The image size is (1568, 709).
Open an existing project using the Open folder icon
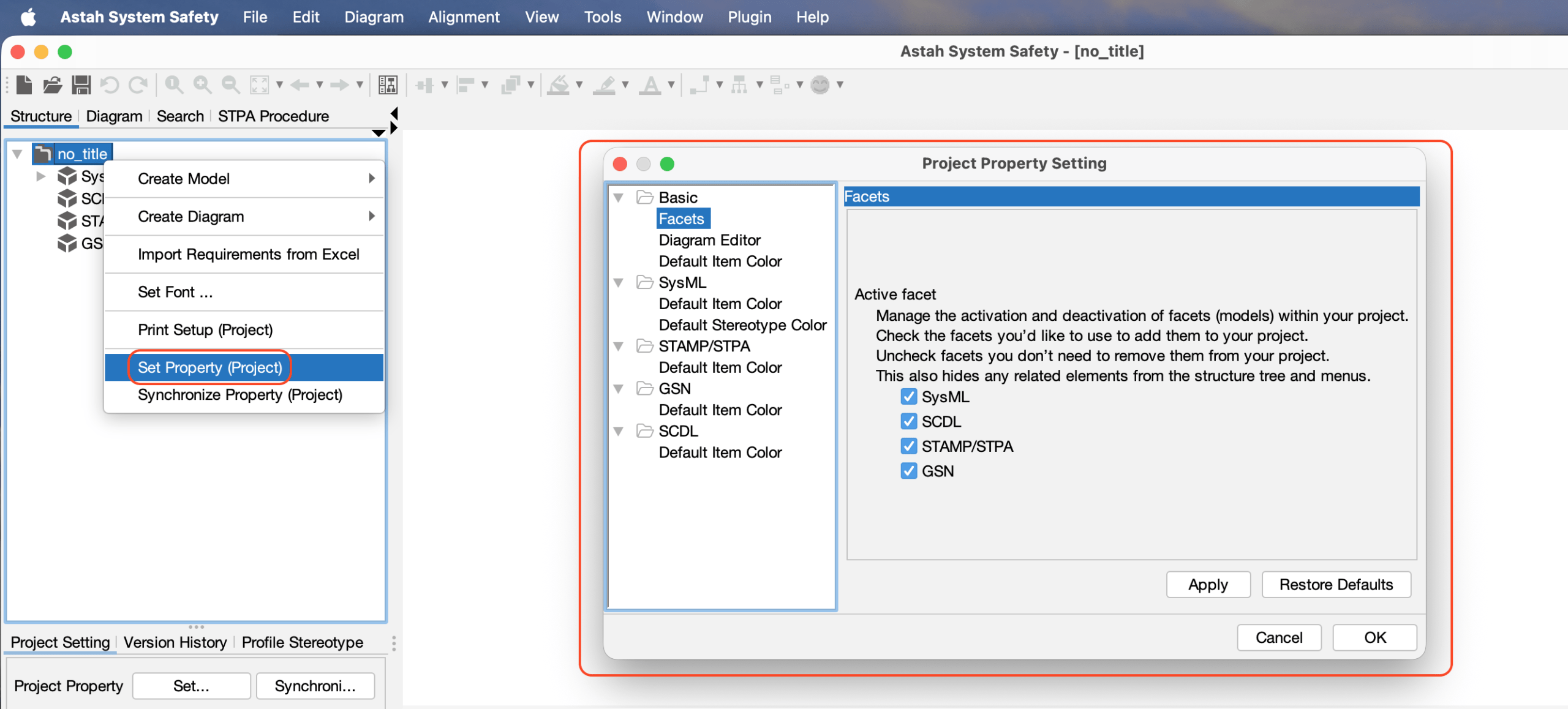(52, 84)
